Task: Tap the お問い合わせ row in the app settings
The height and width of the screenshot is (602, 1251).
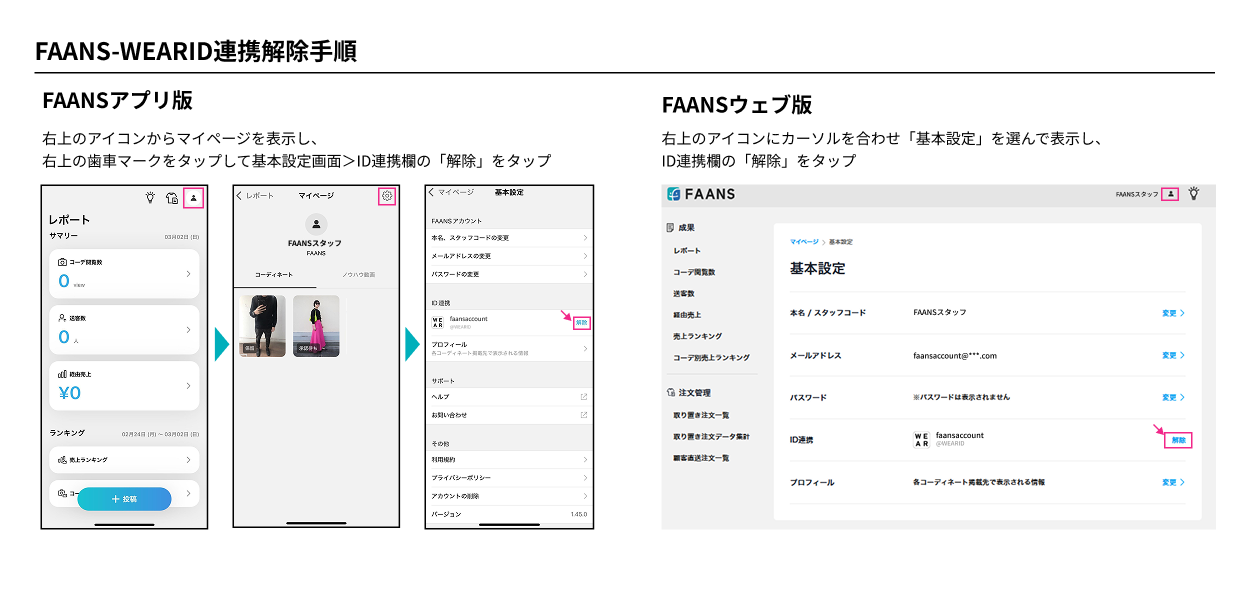Action: [509, 415]
